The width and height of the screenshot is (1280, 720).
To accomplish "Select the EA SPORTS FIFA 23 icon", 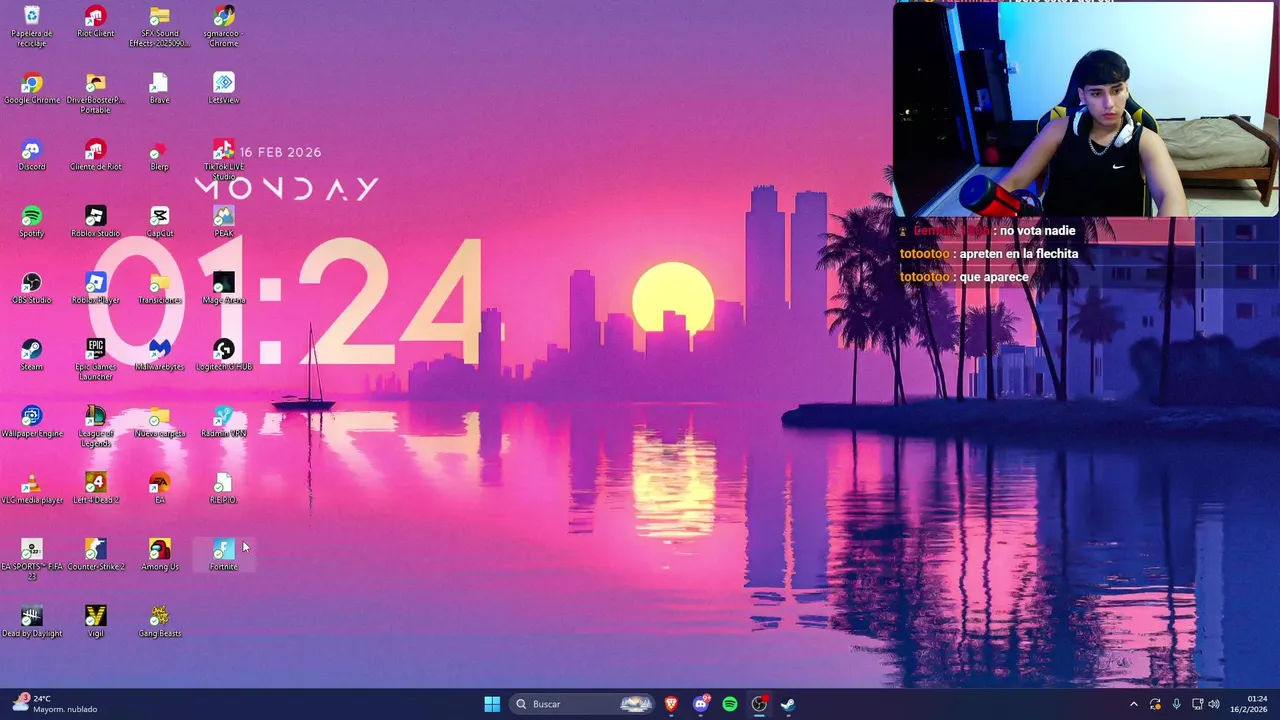I will (x=32, y=560).
